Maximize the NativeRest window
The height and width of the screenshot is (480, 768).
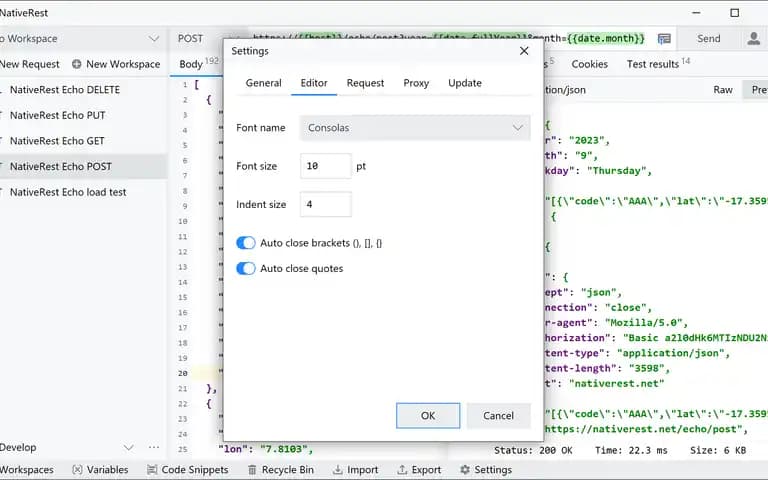point(734,13)
